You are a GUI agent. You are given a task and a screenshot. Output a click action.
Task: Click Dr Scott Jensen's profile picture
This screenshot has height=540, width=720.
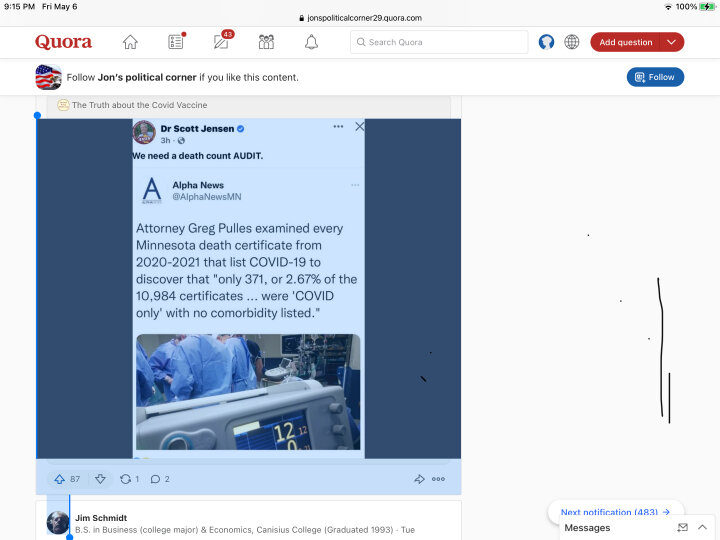pyautogui.click(x=144, y=132)
